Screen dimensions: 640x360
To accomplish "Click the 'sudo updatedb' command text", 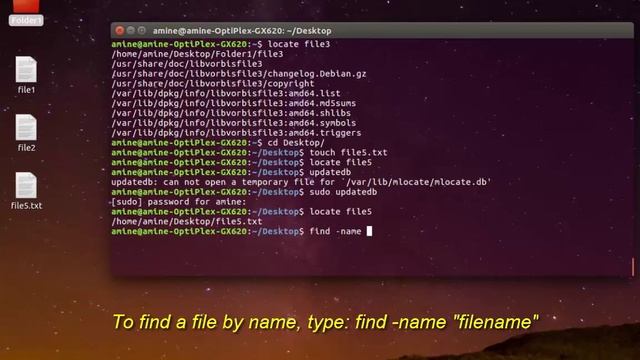I will (343, 192).
